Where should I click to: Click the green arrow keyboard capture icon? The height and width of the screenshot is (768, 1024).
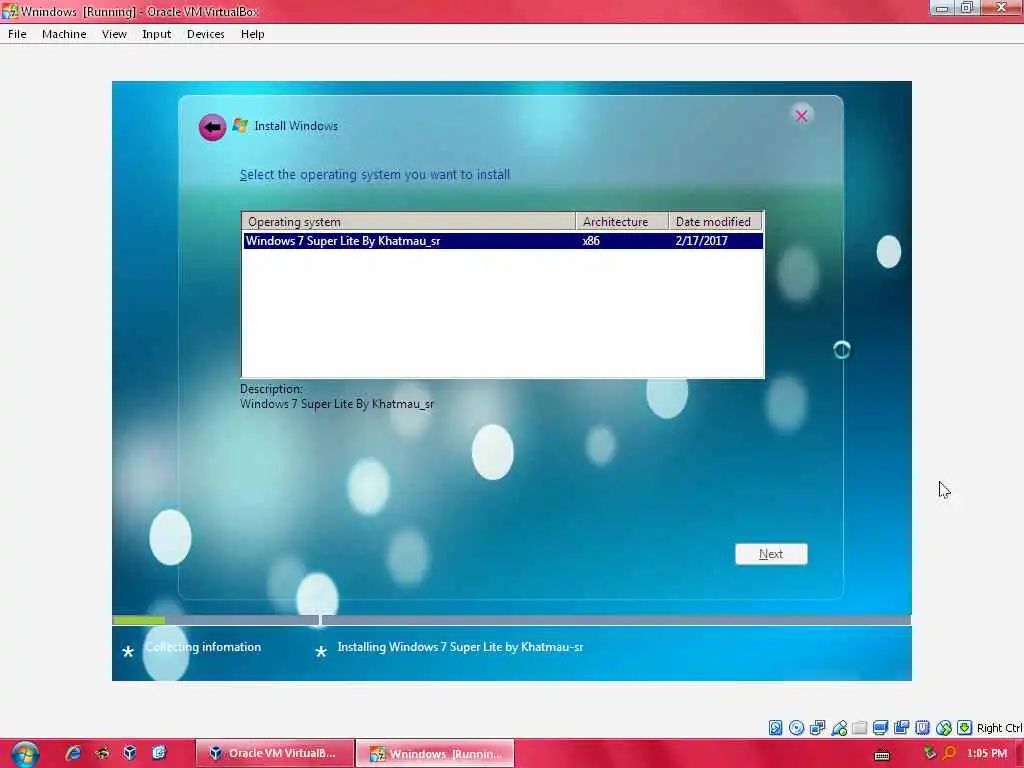point(965,728)
